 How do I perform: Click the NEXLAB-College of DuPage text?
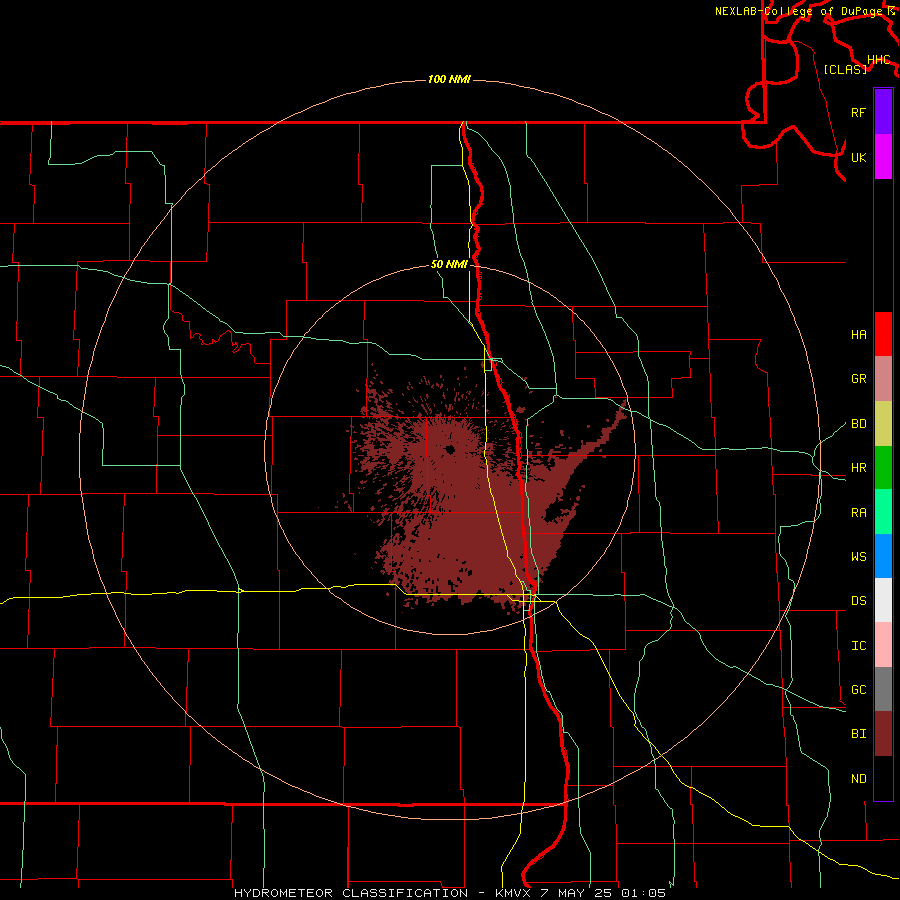click(798, 11)
